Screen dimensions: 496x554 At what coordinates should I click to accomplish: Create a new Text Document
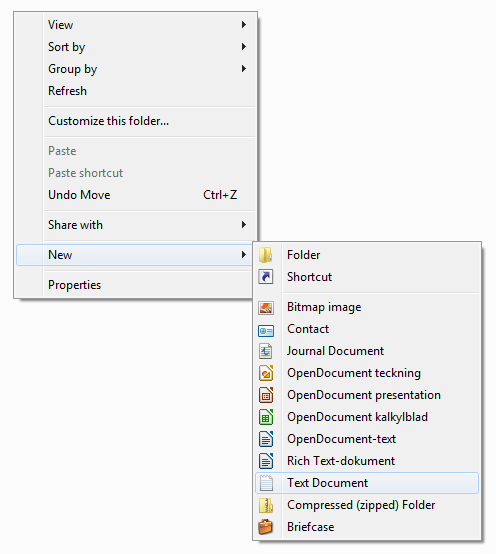(367, 483)
